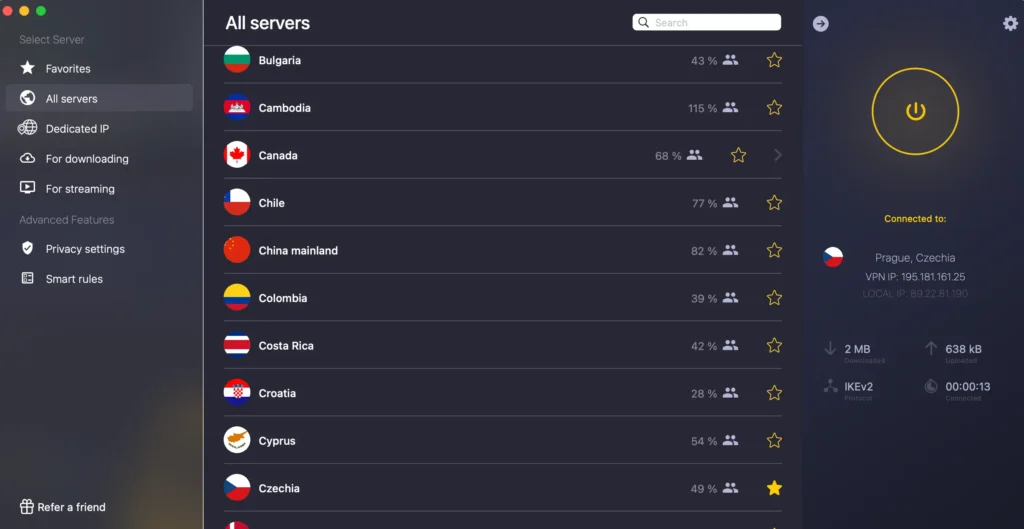
Task: Open For streaming servers list
Action: pyautogui.click(x=80, y=189)
